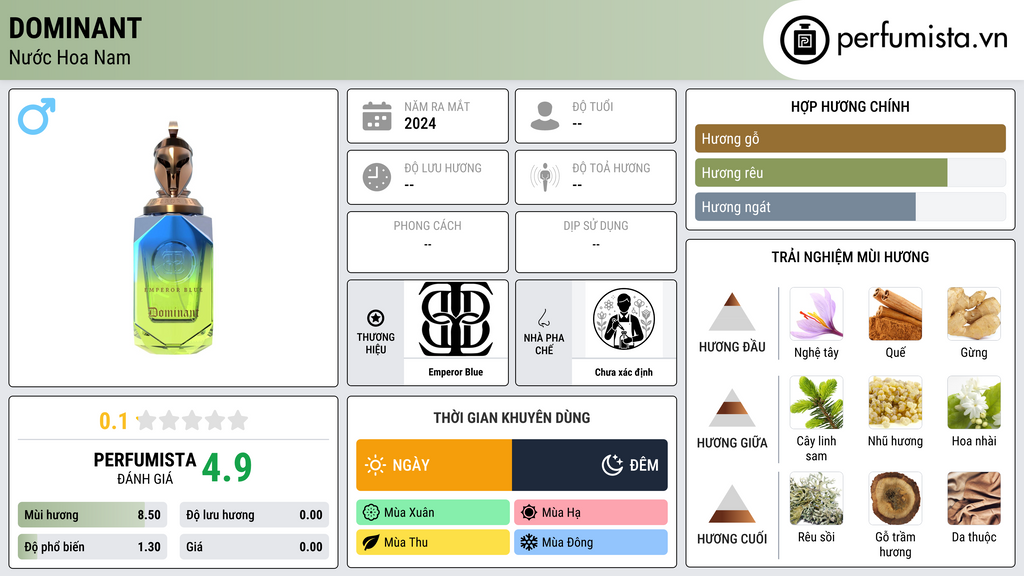This screenshot has height=576, width=1024.
Task: Open the perfumista.vn site name
Action: [922, 39]
